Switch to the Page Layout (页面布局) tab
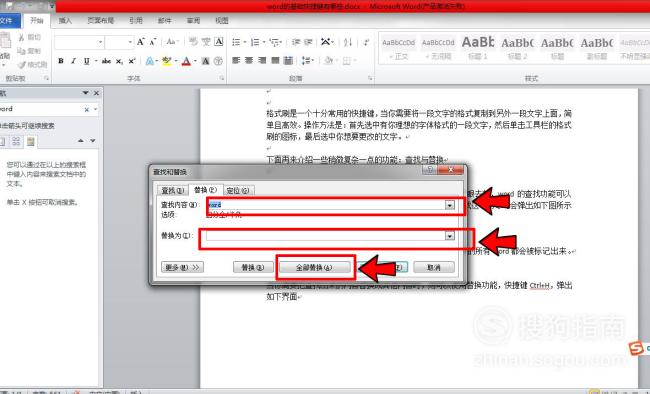The width and height of the screenshot is (650, 394). (x=100, y=20)
